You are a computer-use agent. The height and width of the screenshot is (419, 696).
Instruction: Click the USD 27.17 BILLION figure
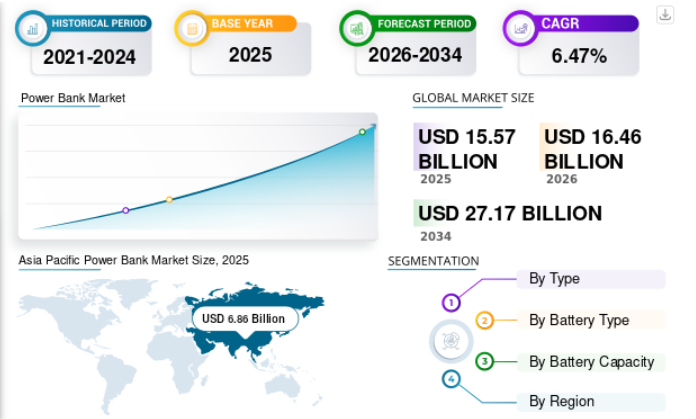click(x=510, y=213)
